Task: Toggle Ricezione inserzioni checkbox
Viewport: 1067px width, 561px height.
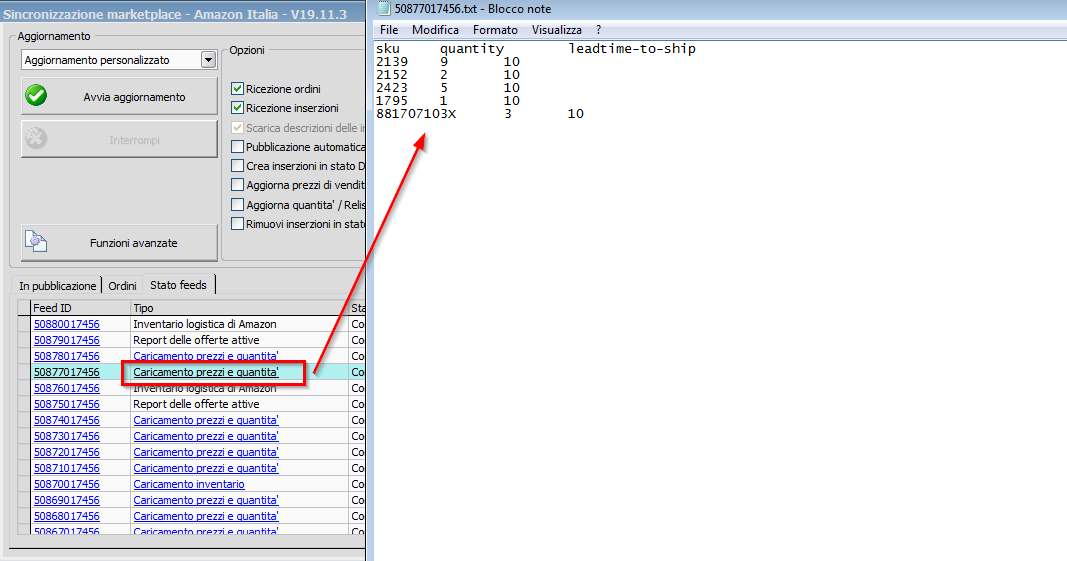Action: tap(237, 108)
